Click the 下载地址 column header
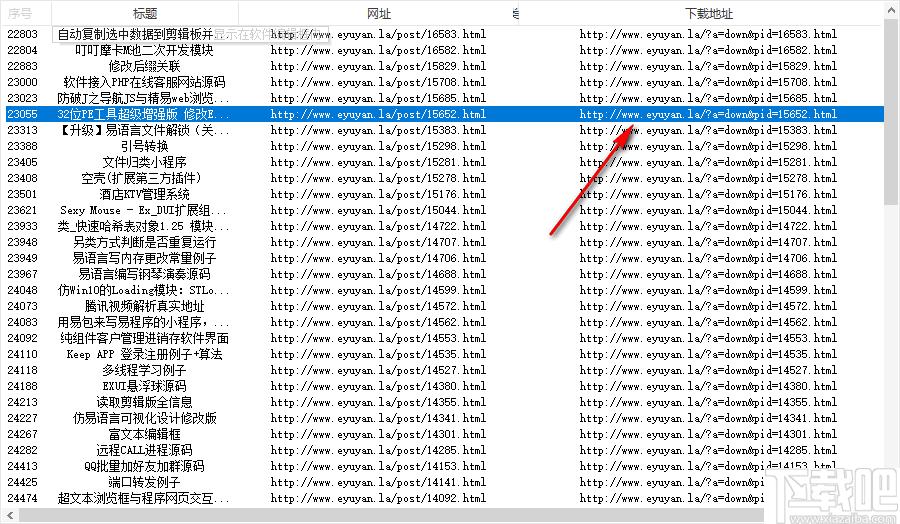Screen dimensions: 900x524 pos(708,13)
